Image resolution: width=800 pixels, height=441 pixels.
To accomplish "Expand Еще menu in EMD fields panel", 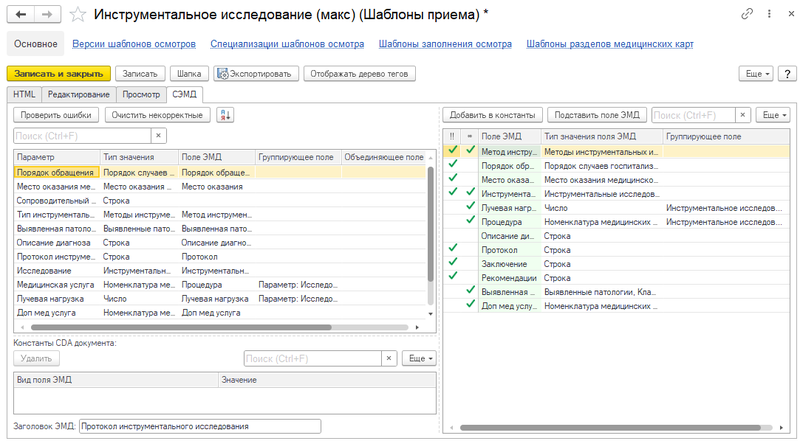I will 773,115.
